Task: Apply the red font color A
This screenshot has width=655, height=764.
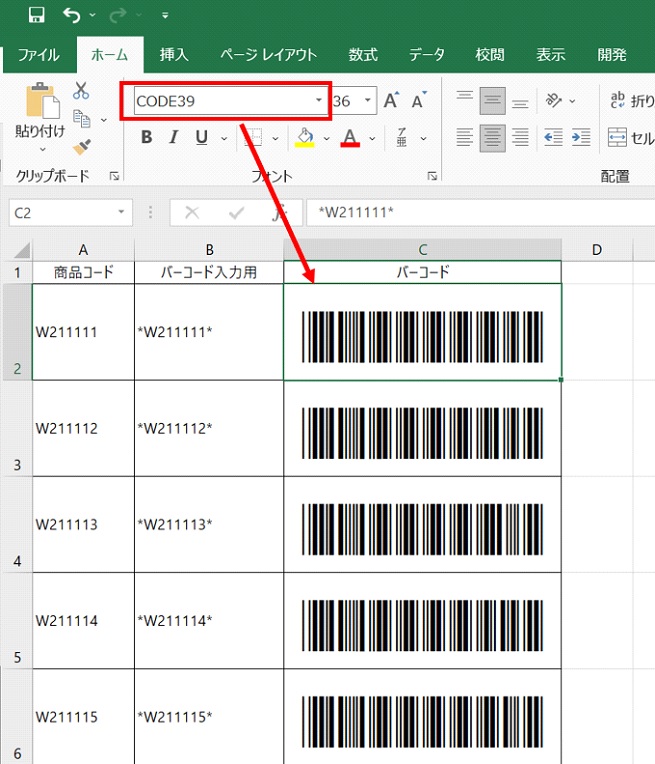Action: click(x=350, y=138)
